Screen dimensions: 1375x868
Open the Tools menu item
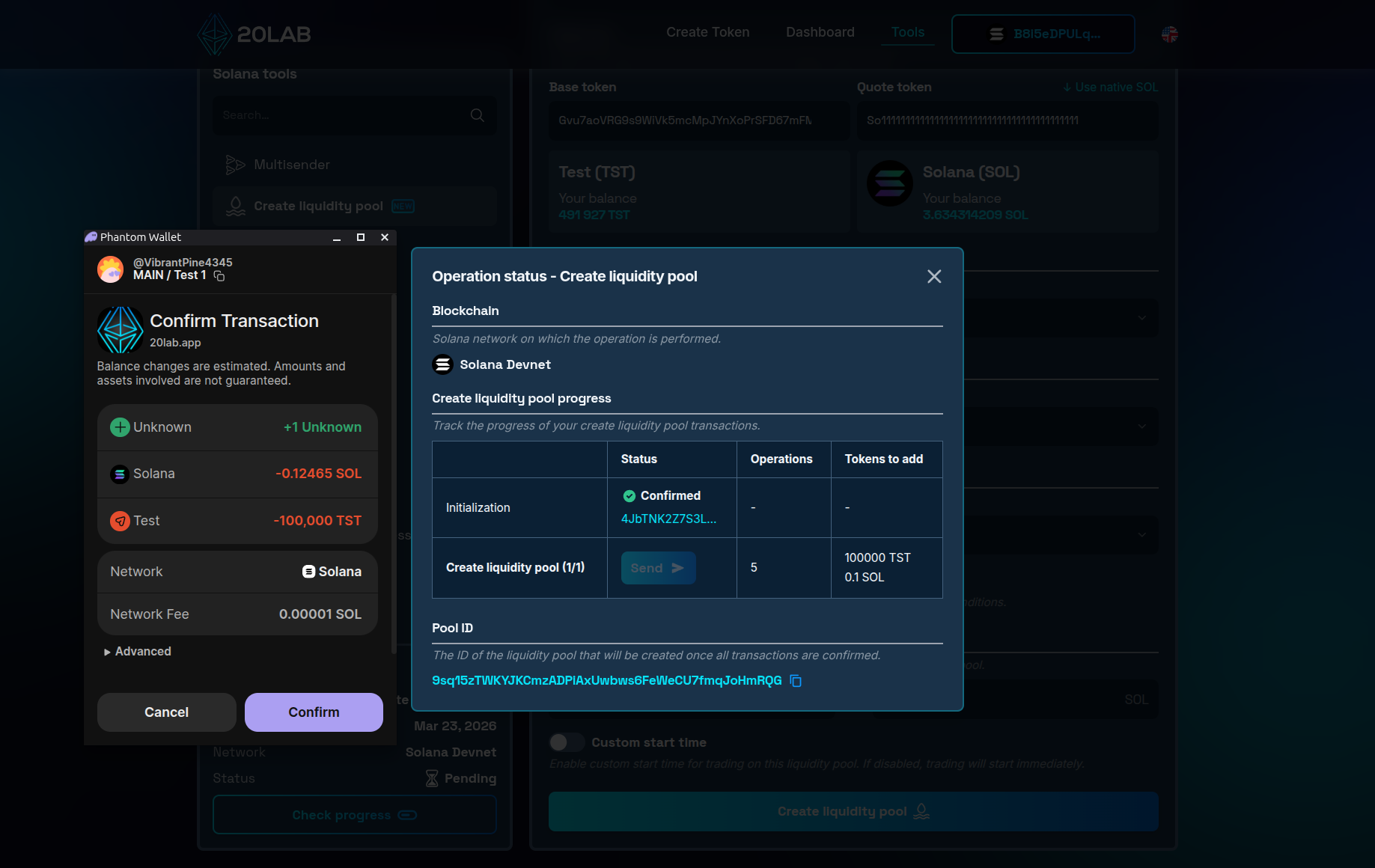tap(908, 32)
